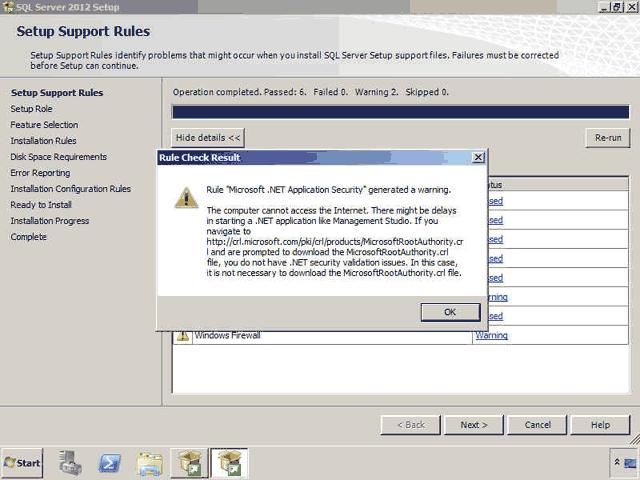This screenshot has height=480, width=640.
Task: Select the Installation Rules step
Action: click(x=43, y=141)
